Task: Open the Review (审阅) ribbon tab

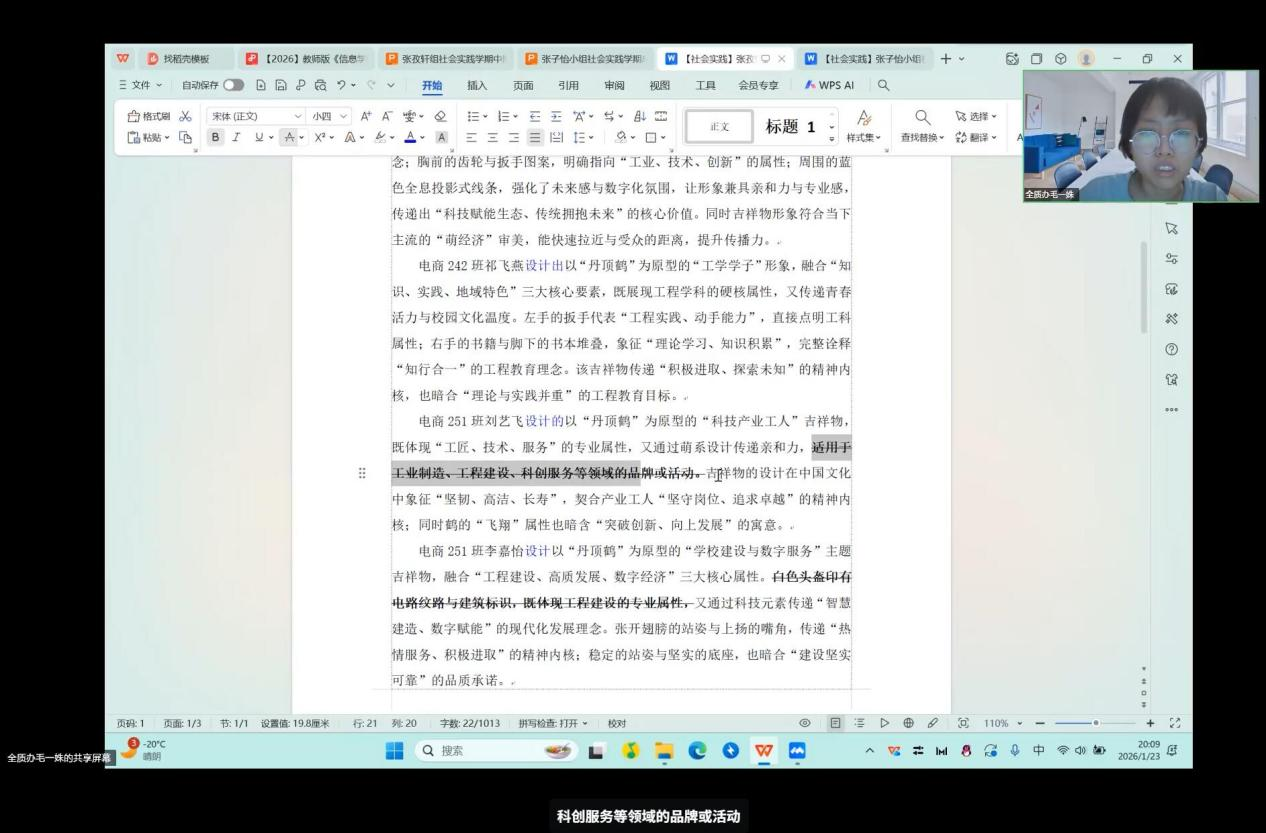Action: [615, 86]
